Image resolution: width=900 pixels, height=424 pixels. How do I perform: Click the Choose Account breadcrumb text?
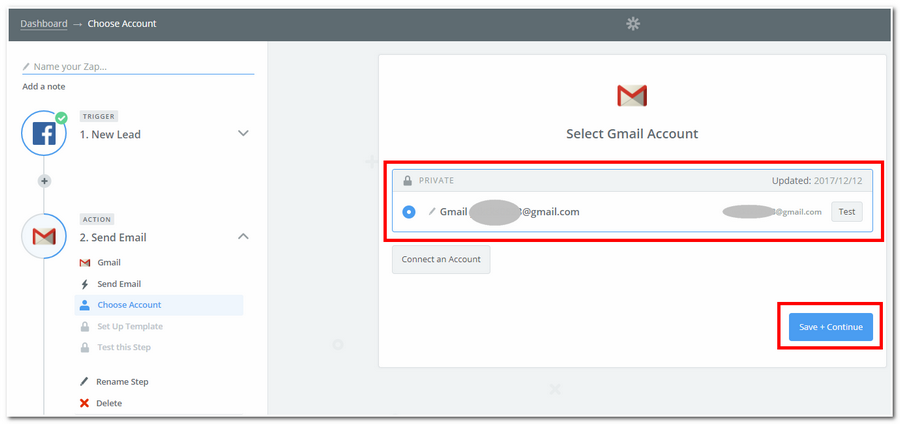(x=122, y=24)
